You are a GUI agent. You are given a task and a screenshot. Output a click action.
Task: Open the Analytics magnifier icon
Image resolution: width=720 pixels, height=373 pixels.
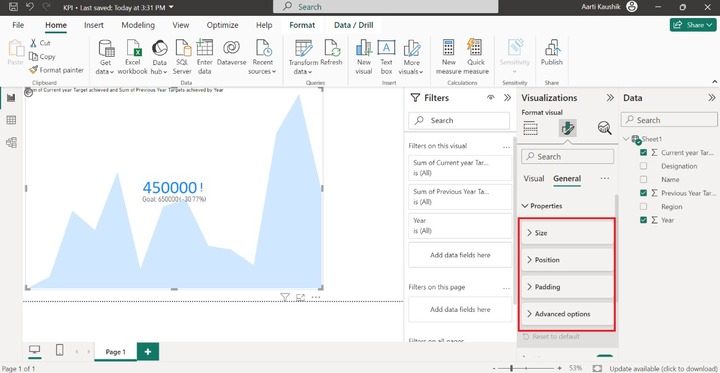coord(604,129)
